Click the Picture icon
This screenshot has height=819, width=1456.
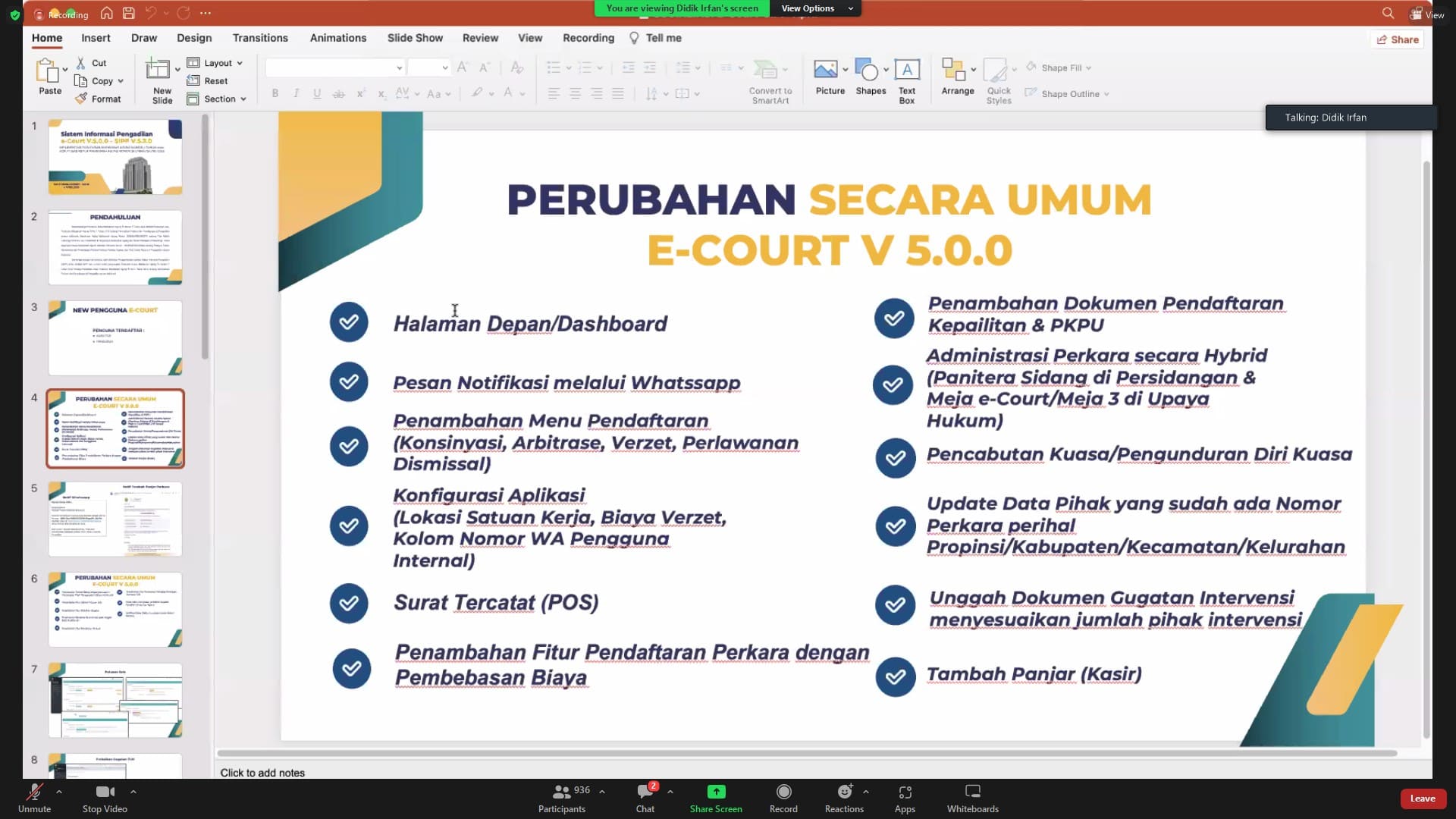click(826, 70)
